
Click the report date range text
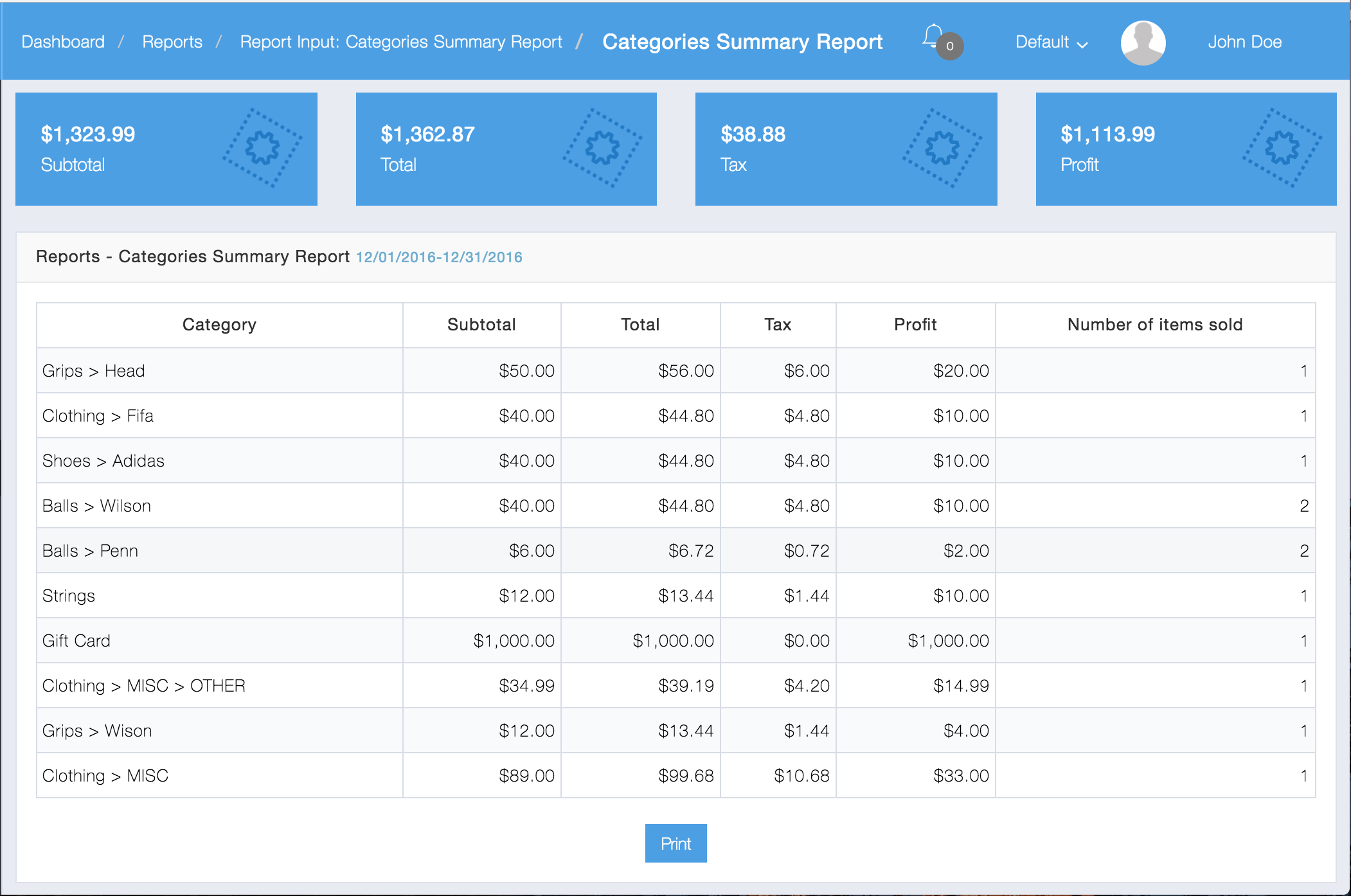(x=439, y=257)
